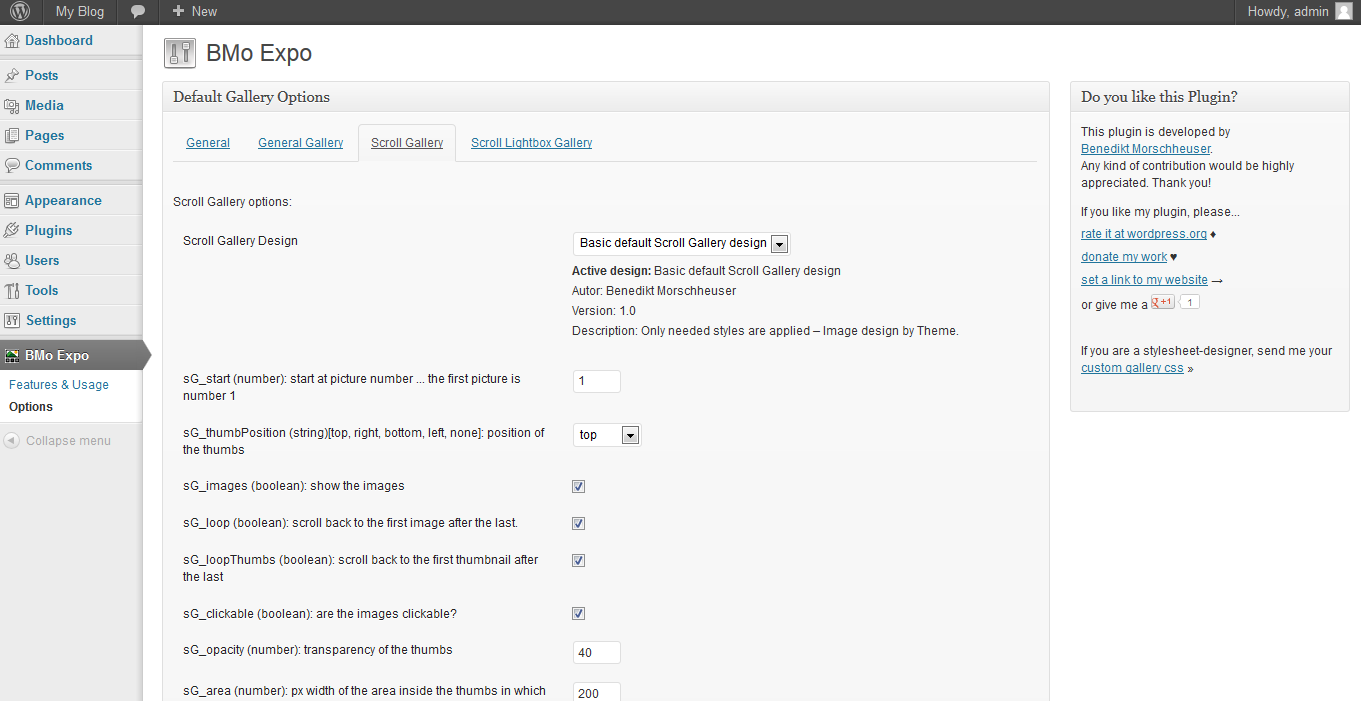Screen dimensions: 1361x701
Task: Switch to the General Gallery tab
Action: (300, 143)
